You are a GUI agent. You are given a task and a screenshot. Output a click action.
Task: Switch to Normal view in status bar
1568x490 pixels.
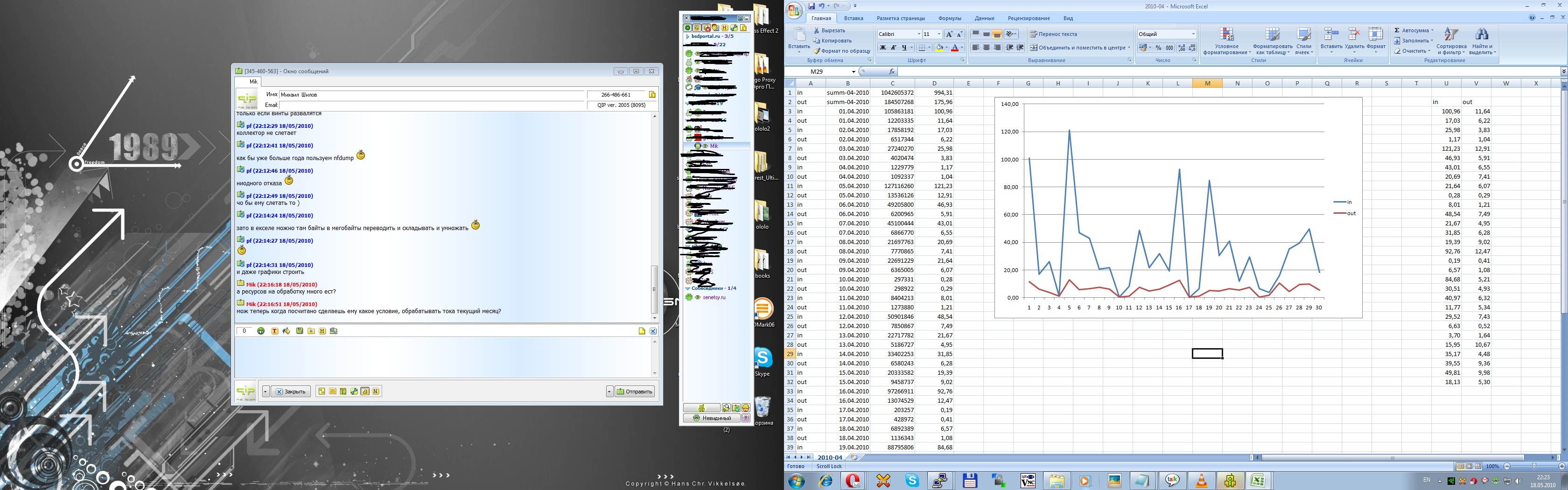pyautogui.click(x=1460, y=466)
